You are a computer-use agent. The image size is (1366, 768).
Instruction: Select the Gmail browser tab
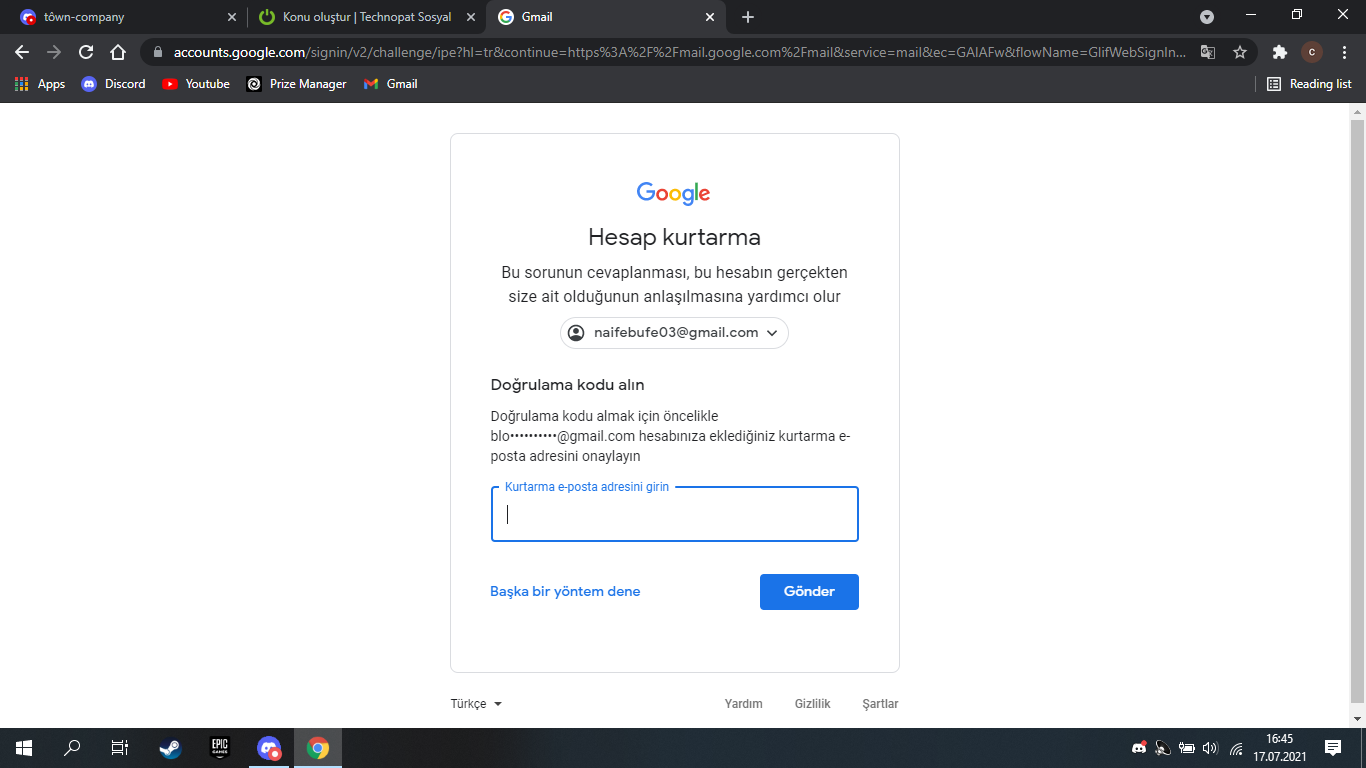[x=605, y=17]
